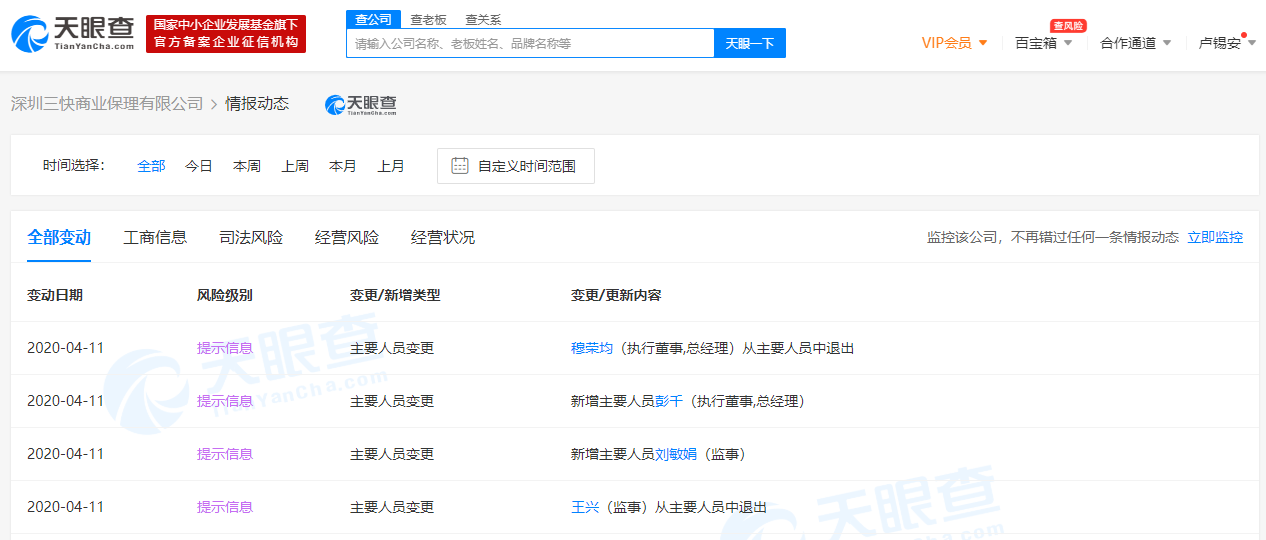This screenshot has height=540, width=1266.
Task: Select 上月 time filter
Action: pyautogui.click(x=391, y=166)
